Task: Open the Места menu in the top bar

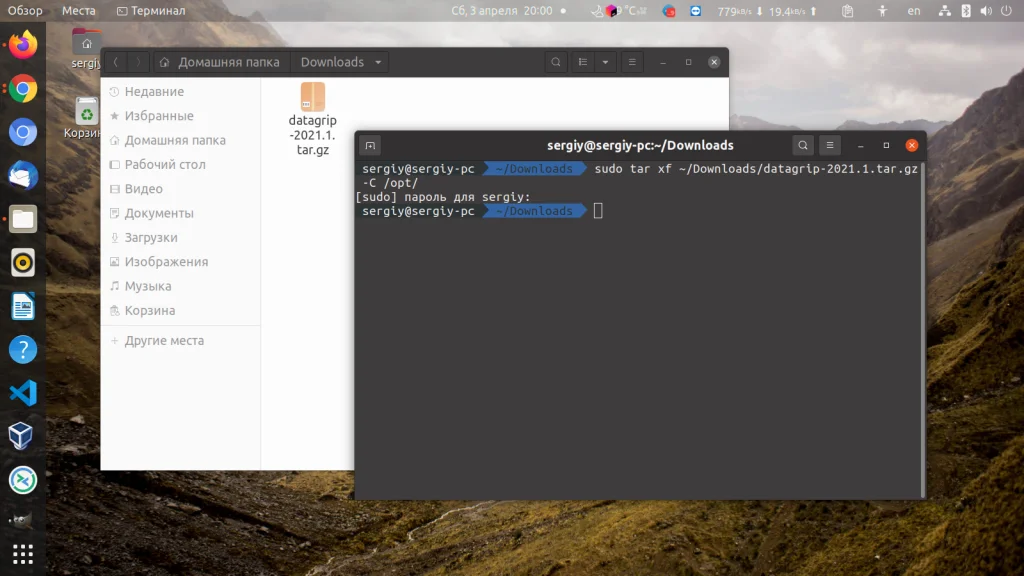Action: pos(79,10)
